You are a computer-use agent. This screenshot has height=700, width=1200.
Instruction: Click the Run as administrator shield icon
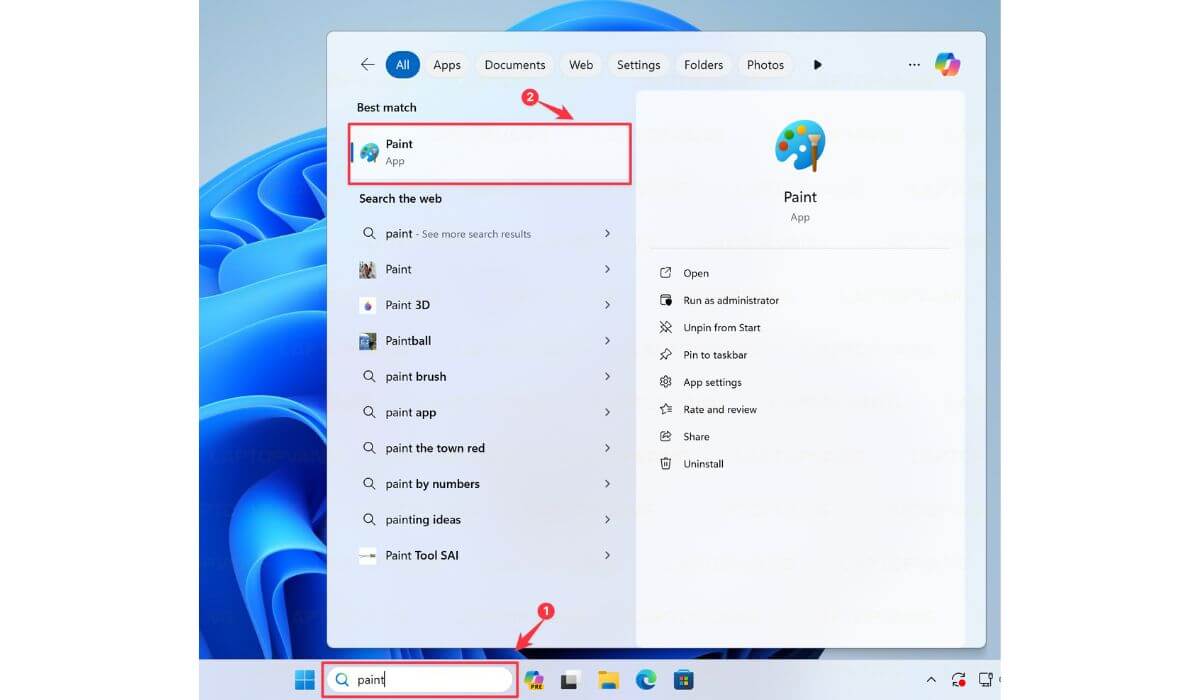pyautogui.click(x=666, y=300)
